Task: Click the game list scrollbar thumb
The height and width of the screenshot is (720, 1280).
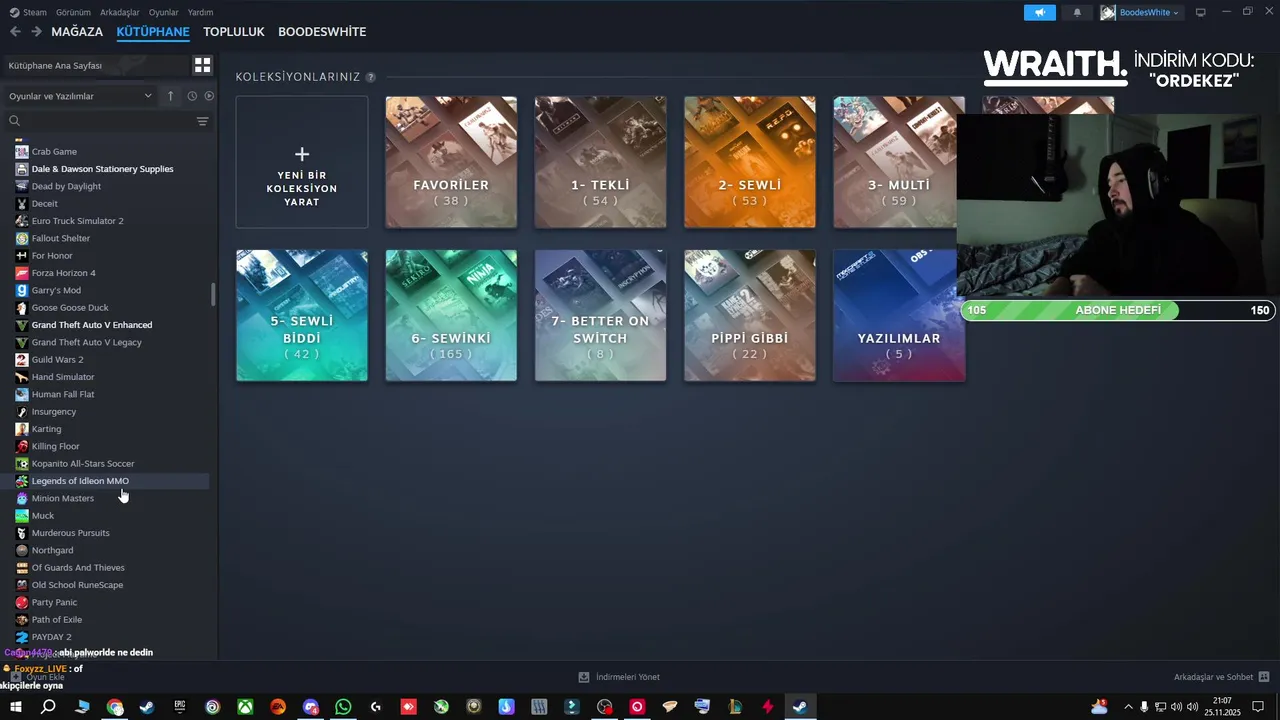Action: pyautogui.click(x=212, y=295)
